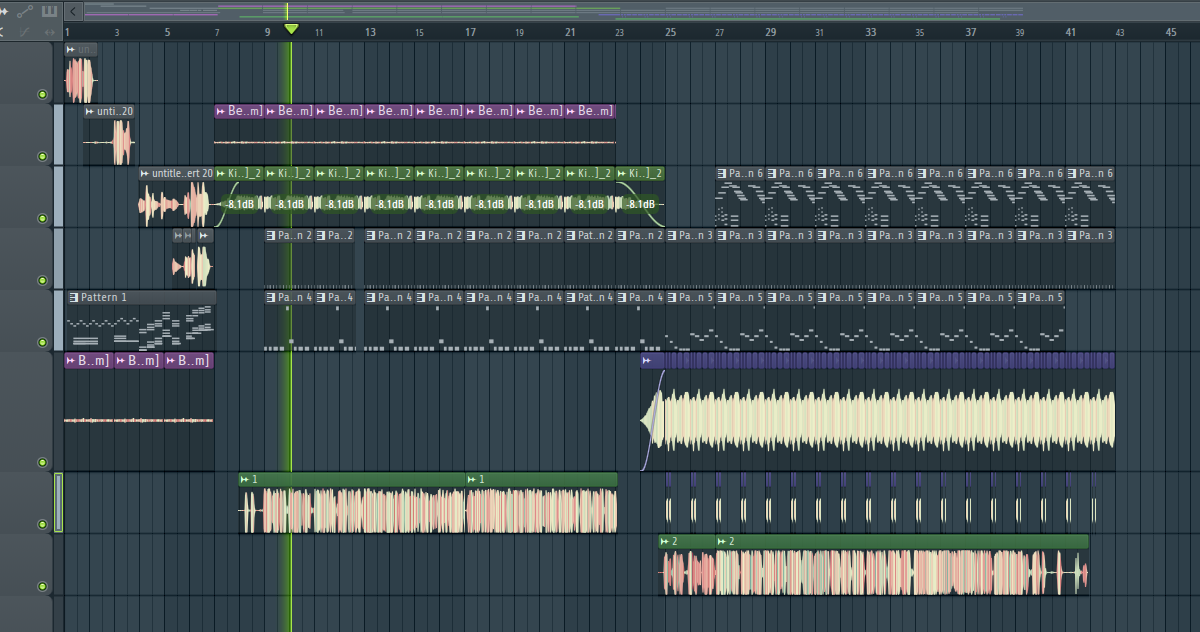Open clip menu icon of 'Pattern 1' clip
The image size is (1200, 632).
click(x=74, y=298)
